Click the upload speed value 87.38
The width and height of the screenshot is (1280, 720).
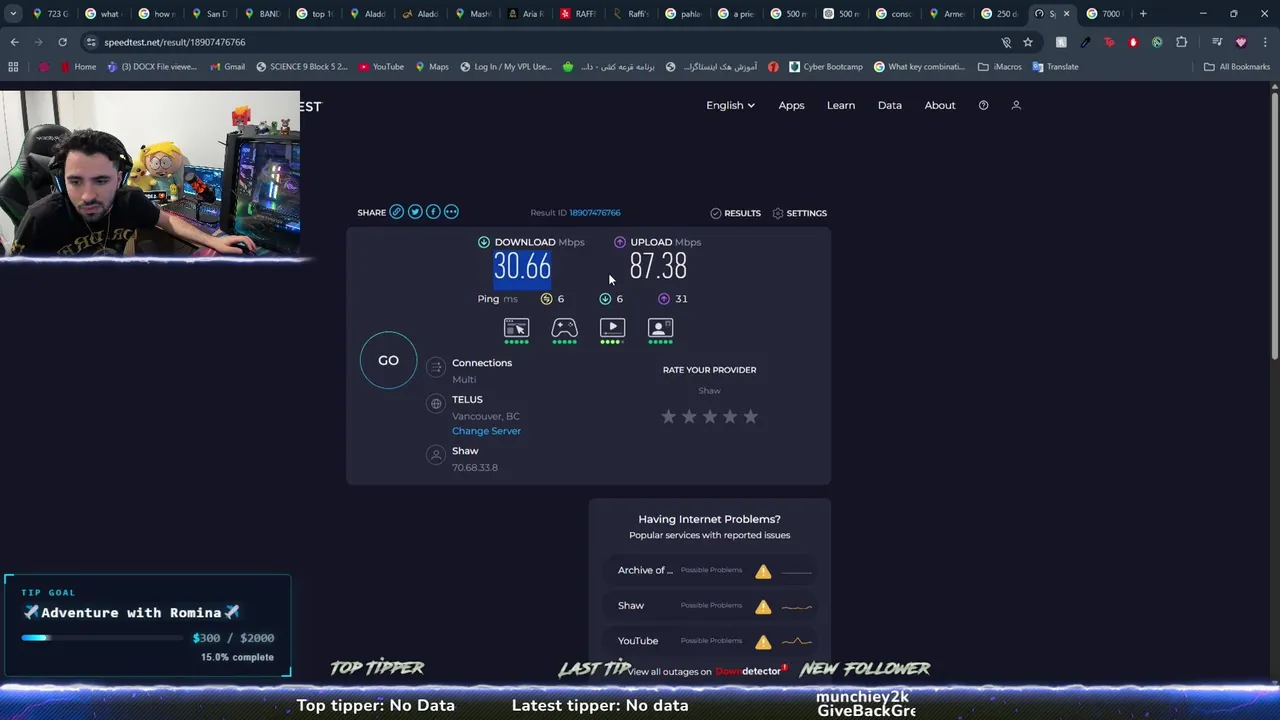point(658,267)
